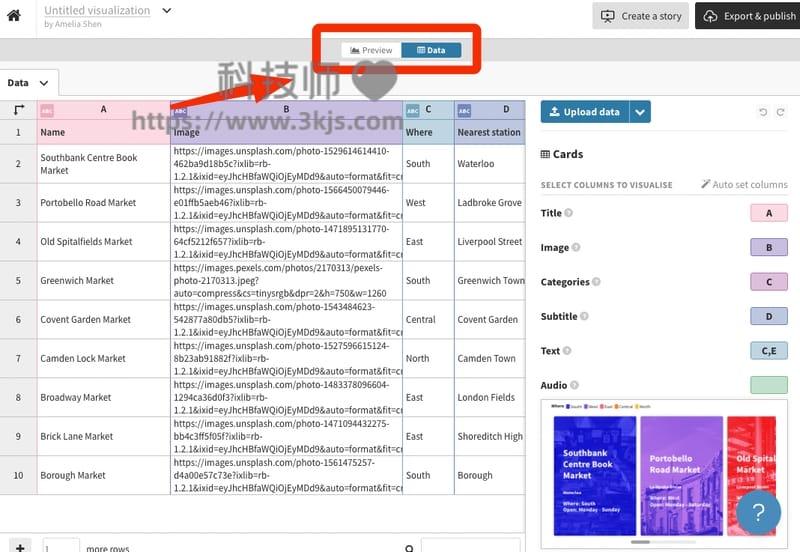The height and width of the screenshot is (552, 800).
Task: Open help info icon next to Audio
Action: coord(574,385)
